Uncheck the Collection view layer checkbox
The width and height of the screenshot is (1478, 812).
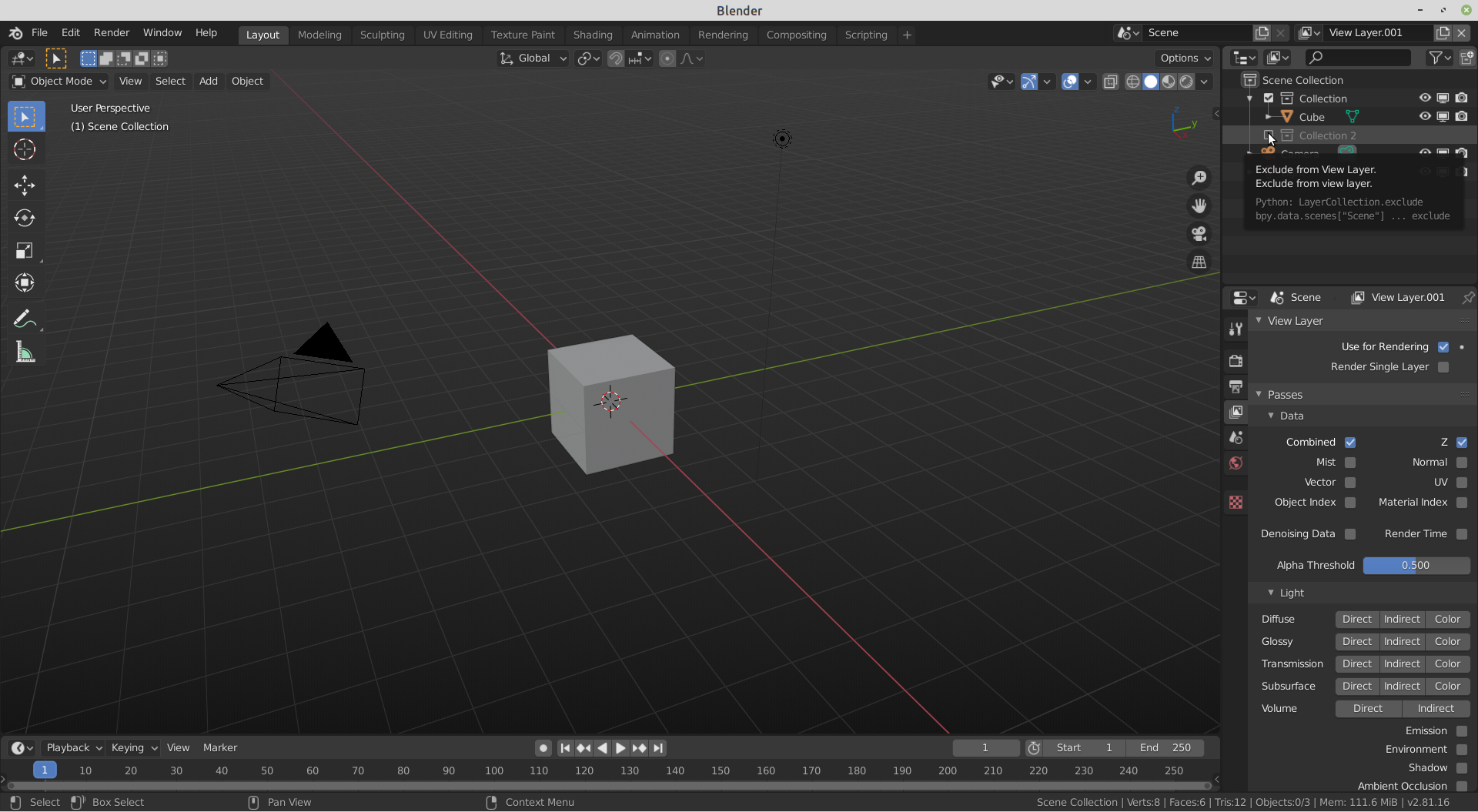coord(1269,99)
